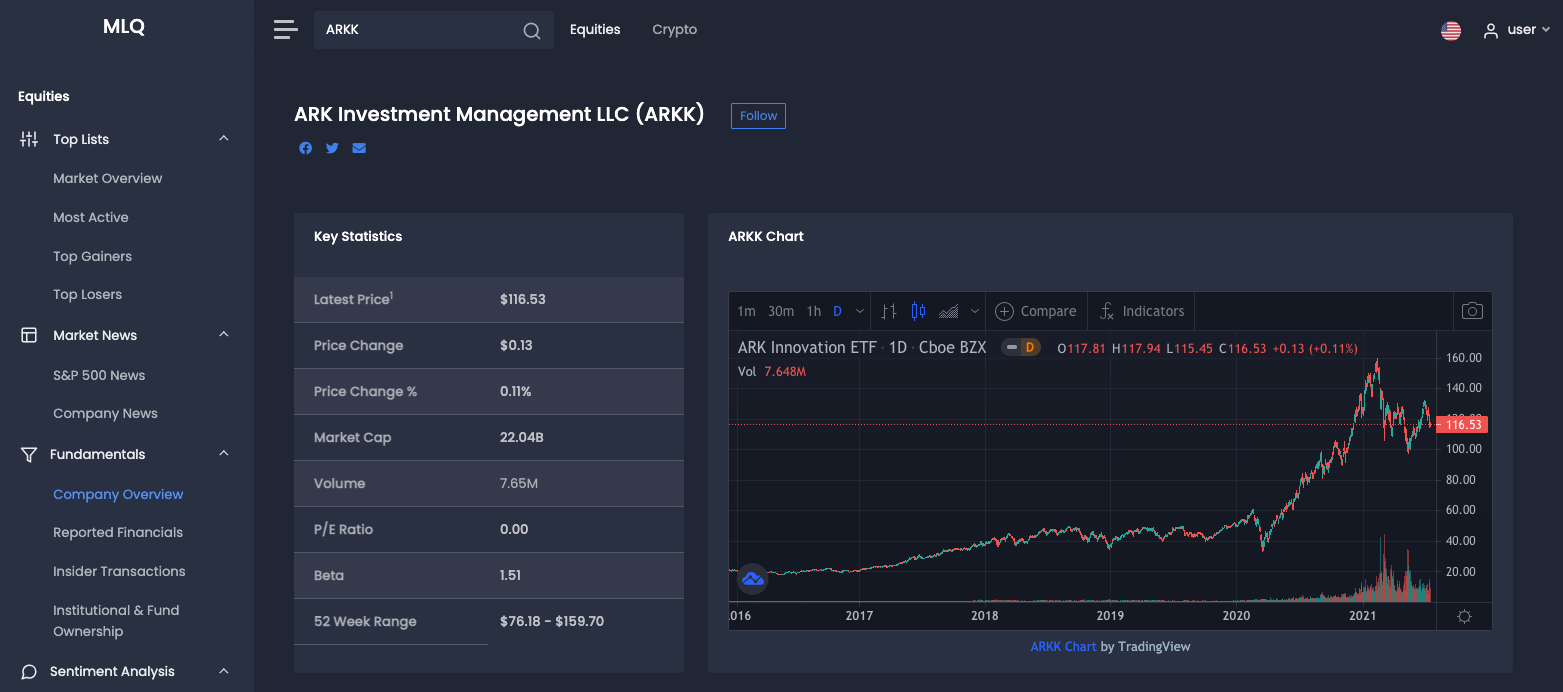Select bar chart style icon

[889, 311]
